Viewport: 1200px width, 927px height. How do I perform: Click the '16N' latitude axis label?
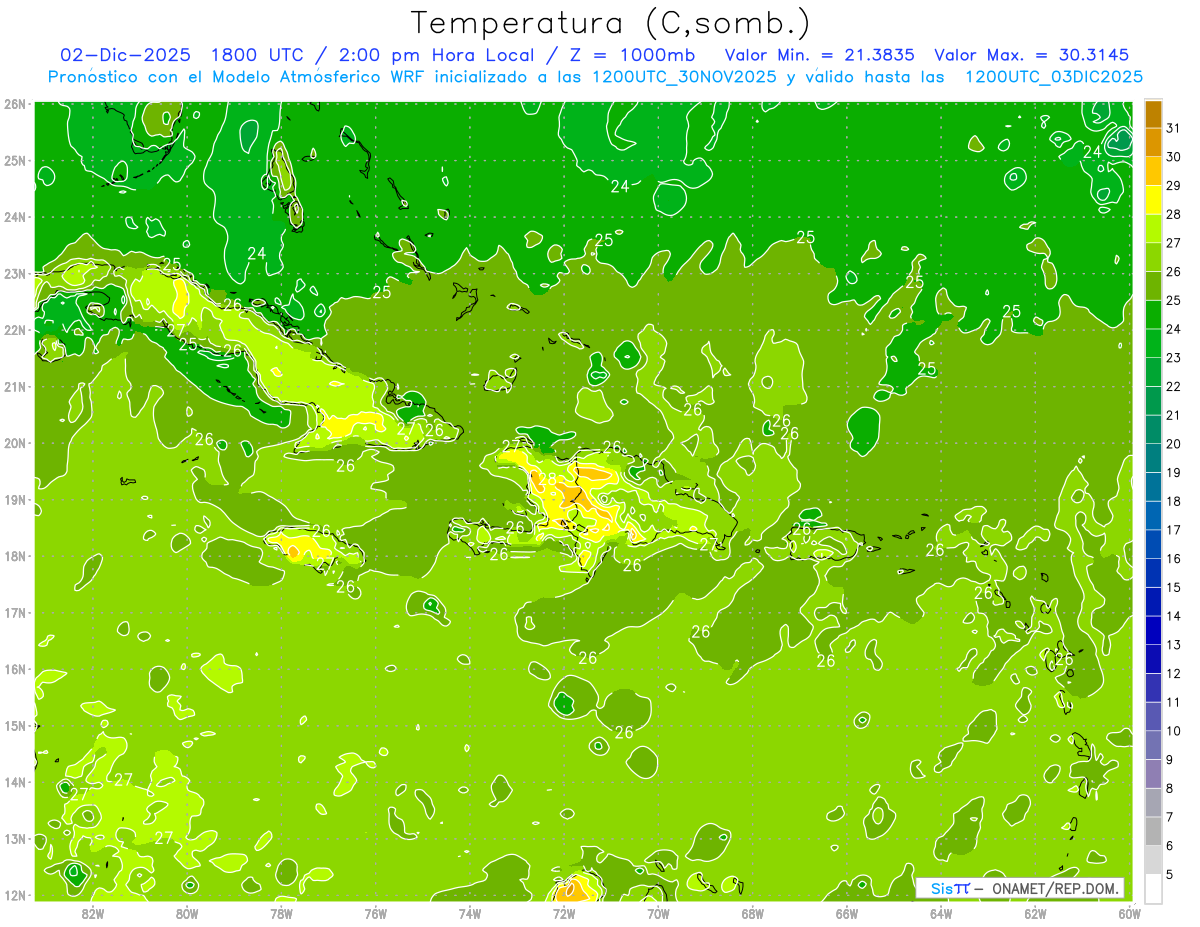pos(14,669)
